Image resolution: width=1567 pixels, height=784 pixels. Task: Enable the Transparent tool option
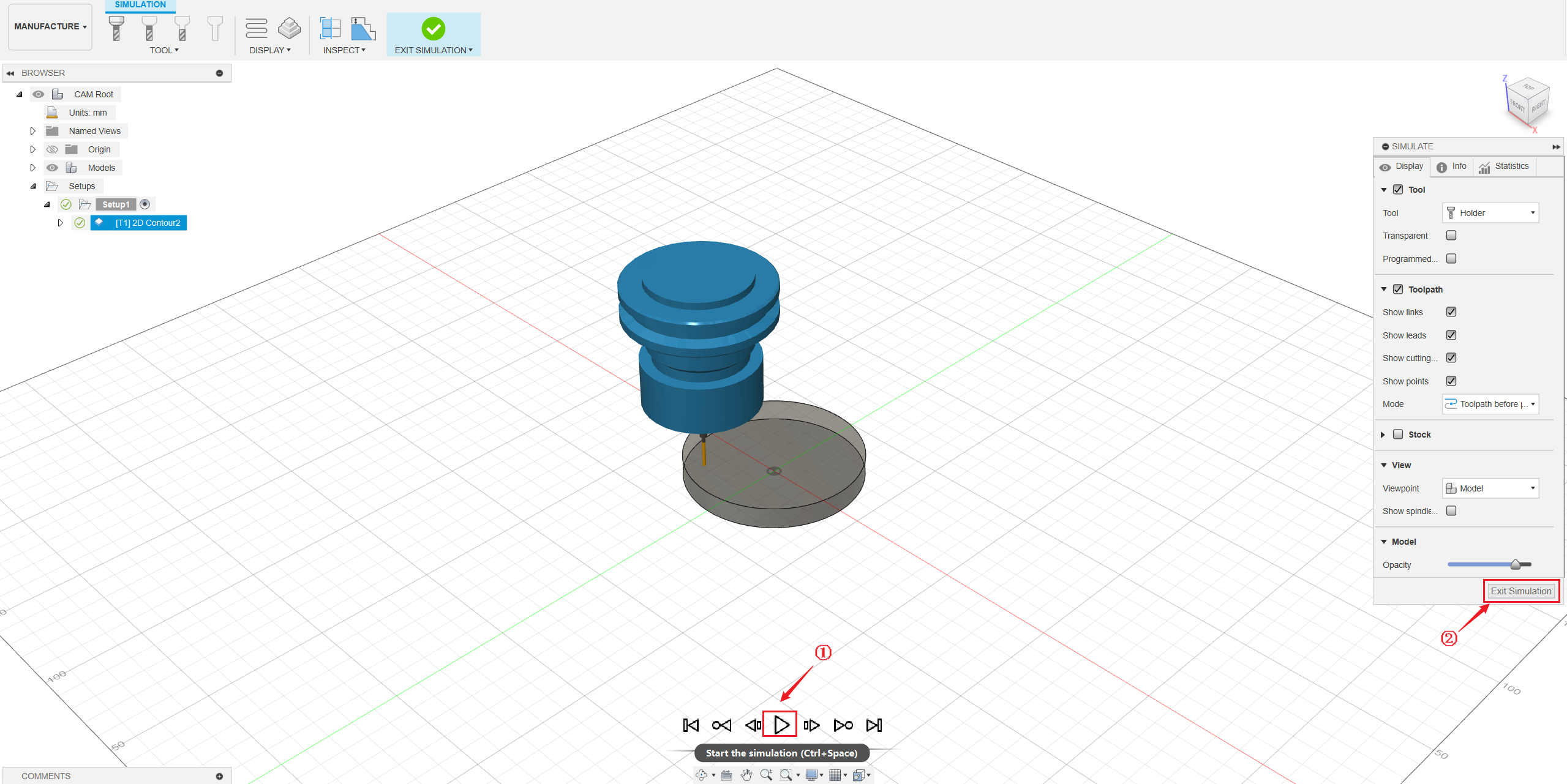1451,235
